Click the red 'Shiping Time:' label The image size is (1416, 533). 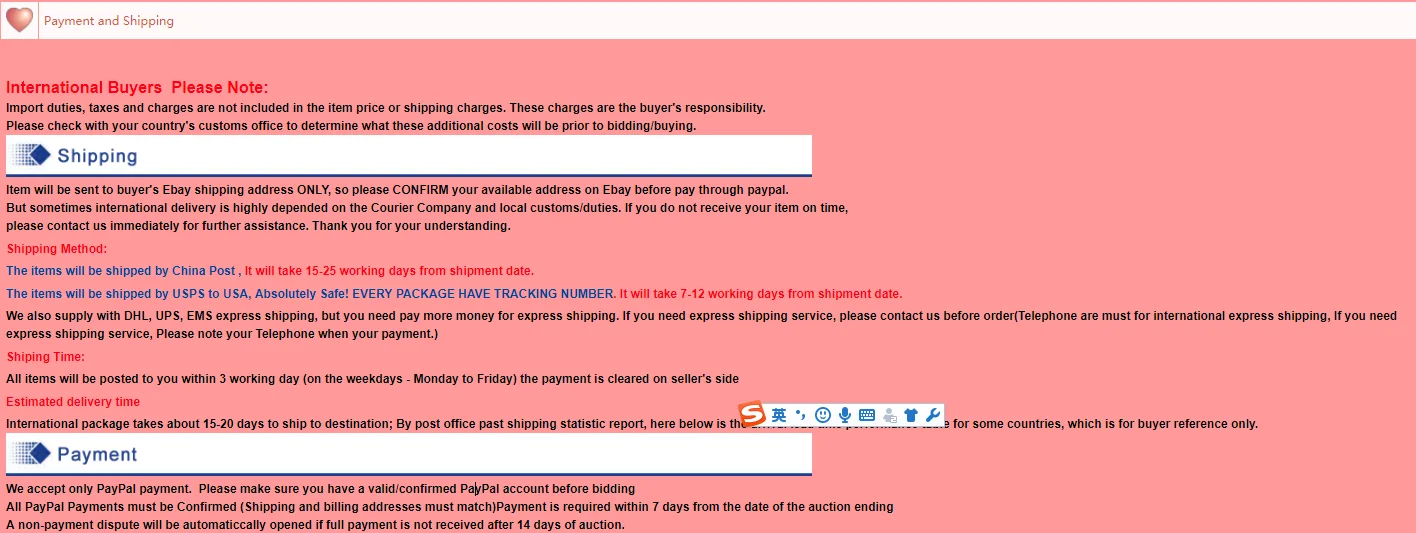tap(46, 357)
